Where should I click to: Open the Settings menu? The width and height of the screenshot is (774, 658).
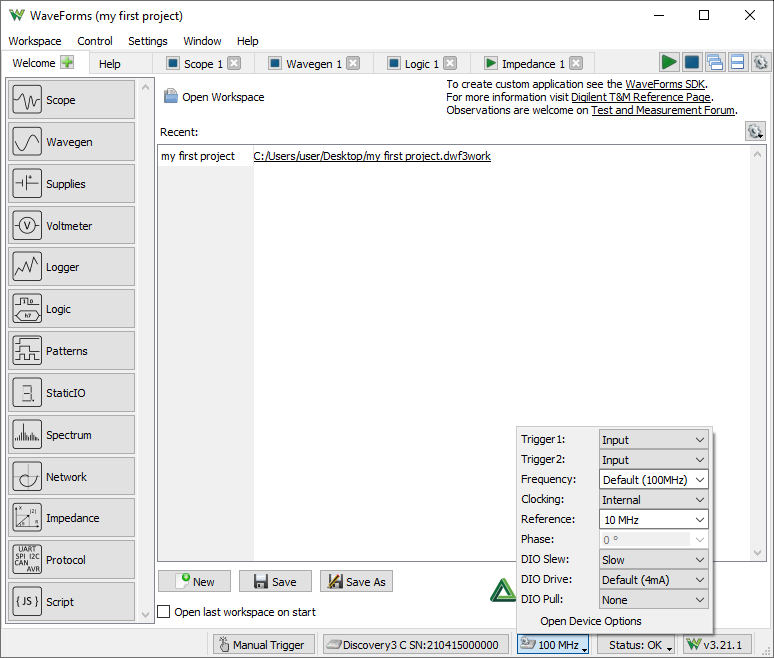click(x=148, y=41)
